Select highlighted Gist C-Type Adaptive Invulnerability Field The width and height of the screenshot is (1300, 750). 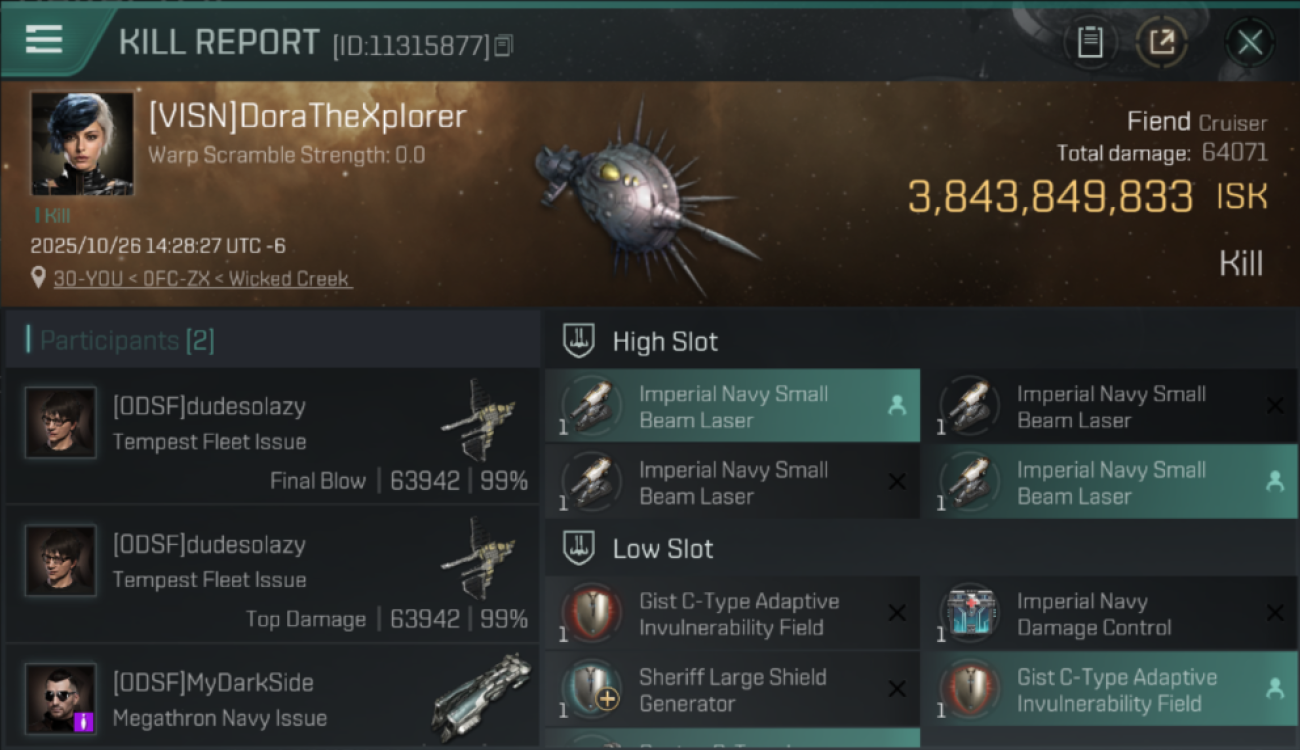click(1108, 690)
